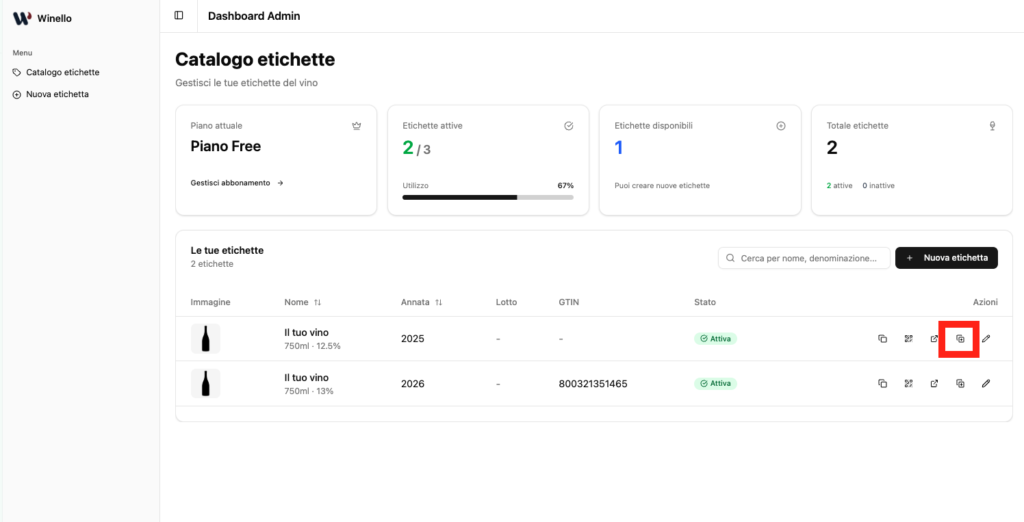Open the QR code for the 2025 wine
Image resolution: width=1024 pixels, height=522 pixels.
click(x=908, y=339)
